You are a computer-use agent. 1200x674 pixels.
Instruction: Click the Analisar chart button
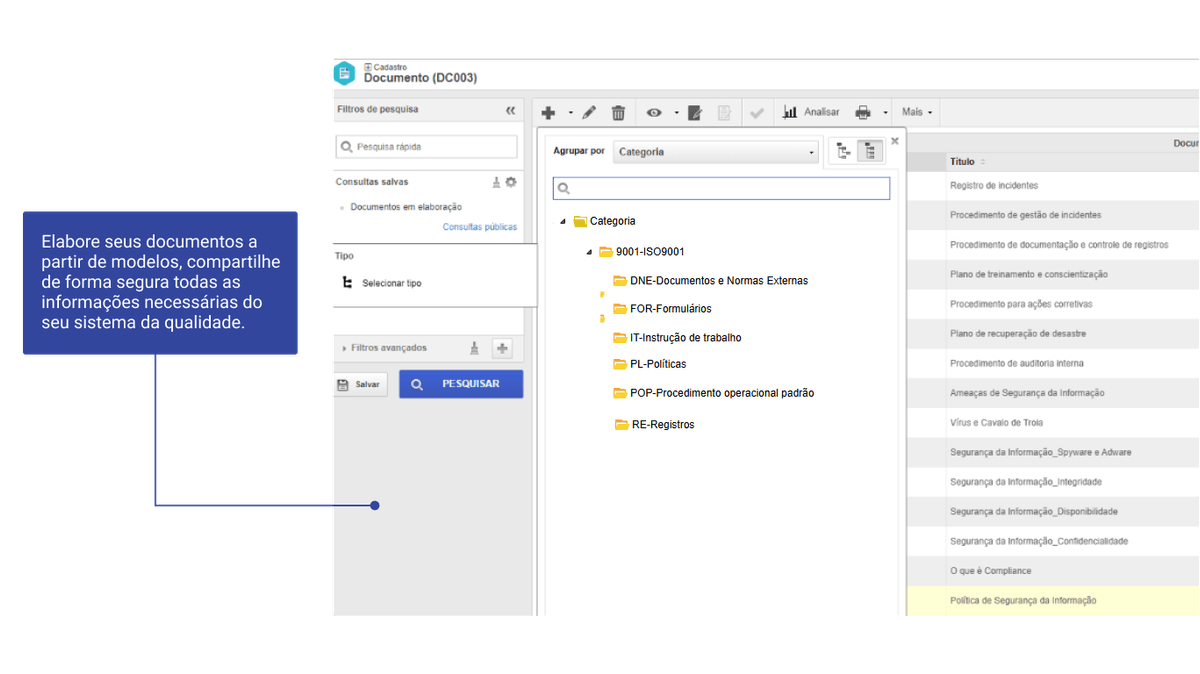(811, 113)
